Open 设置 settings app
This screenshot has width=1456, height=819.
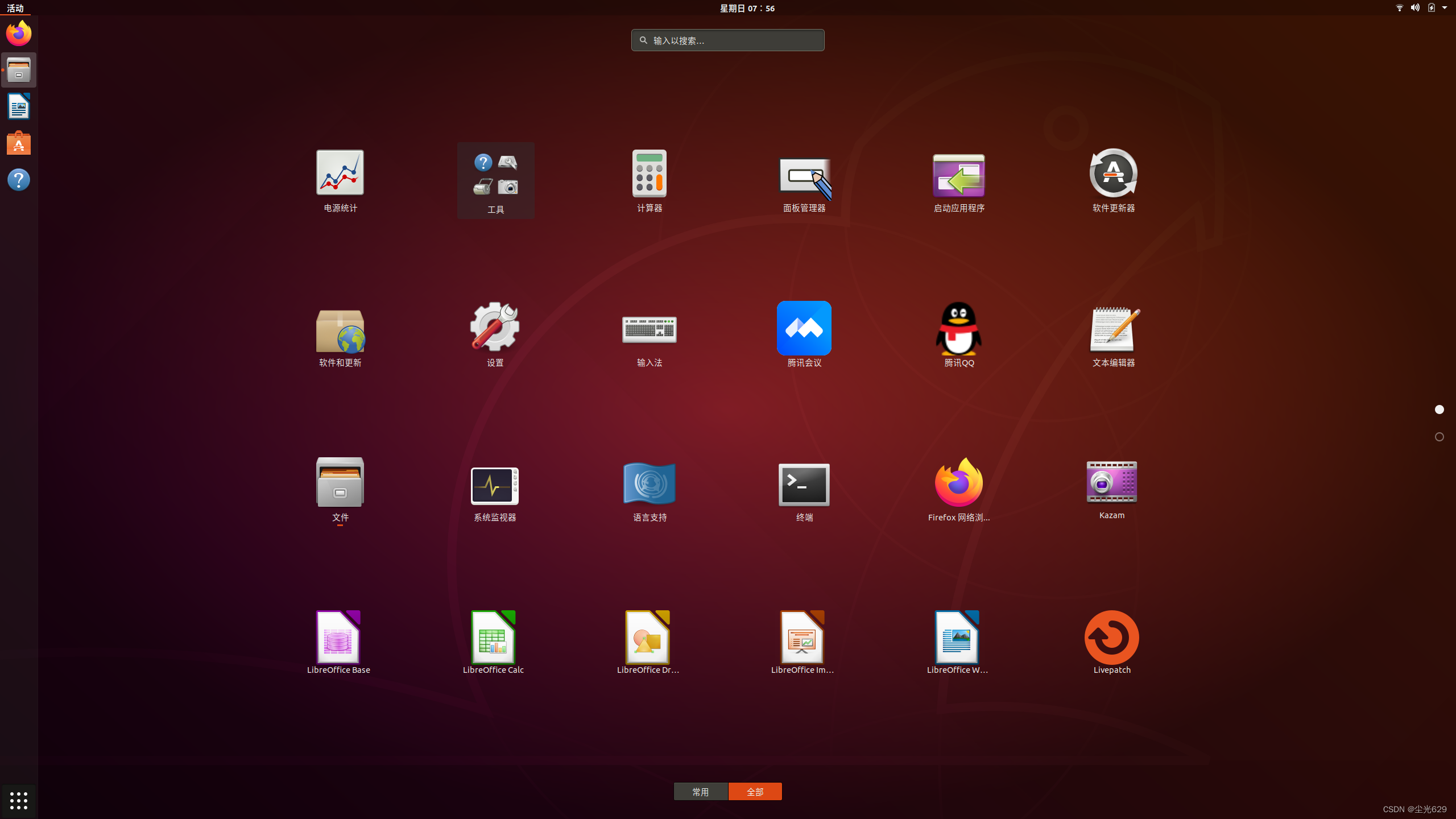click(x=495, y=336)
